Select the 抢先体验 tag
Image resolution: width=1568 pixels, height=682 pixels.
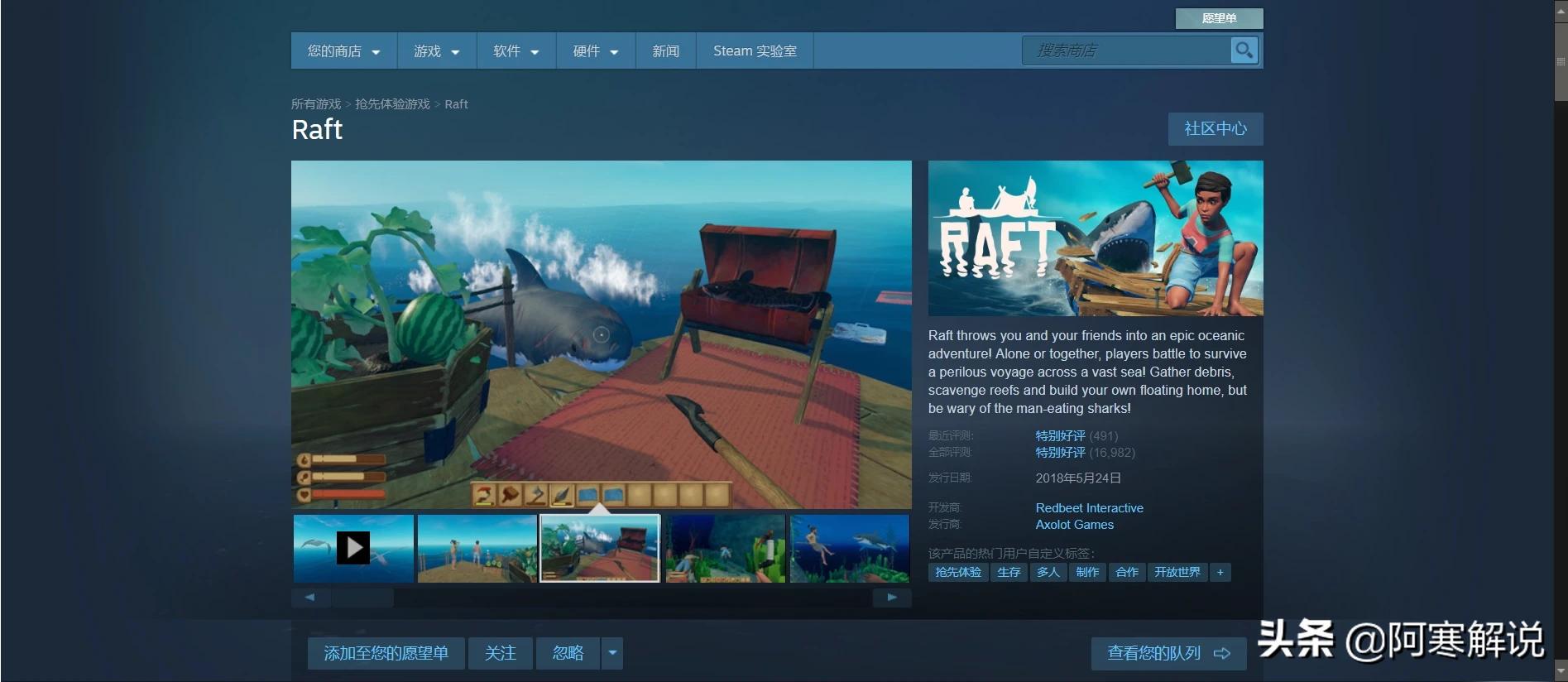[958, 572]
